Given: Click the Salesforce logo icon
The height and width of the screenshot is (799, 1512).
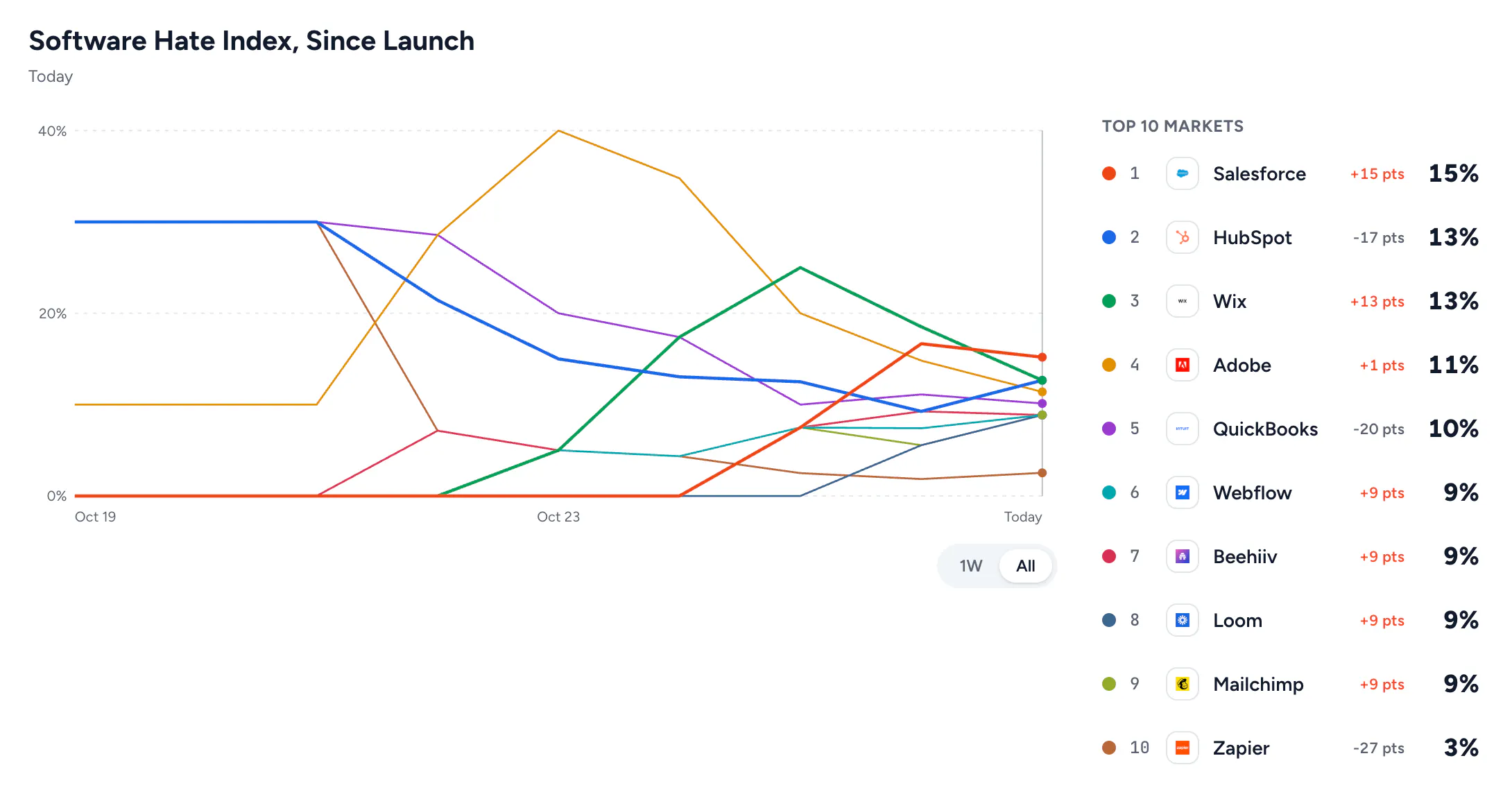Looking at the screenshot, I should pyautogui.click(x=1183, y=173).
